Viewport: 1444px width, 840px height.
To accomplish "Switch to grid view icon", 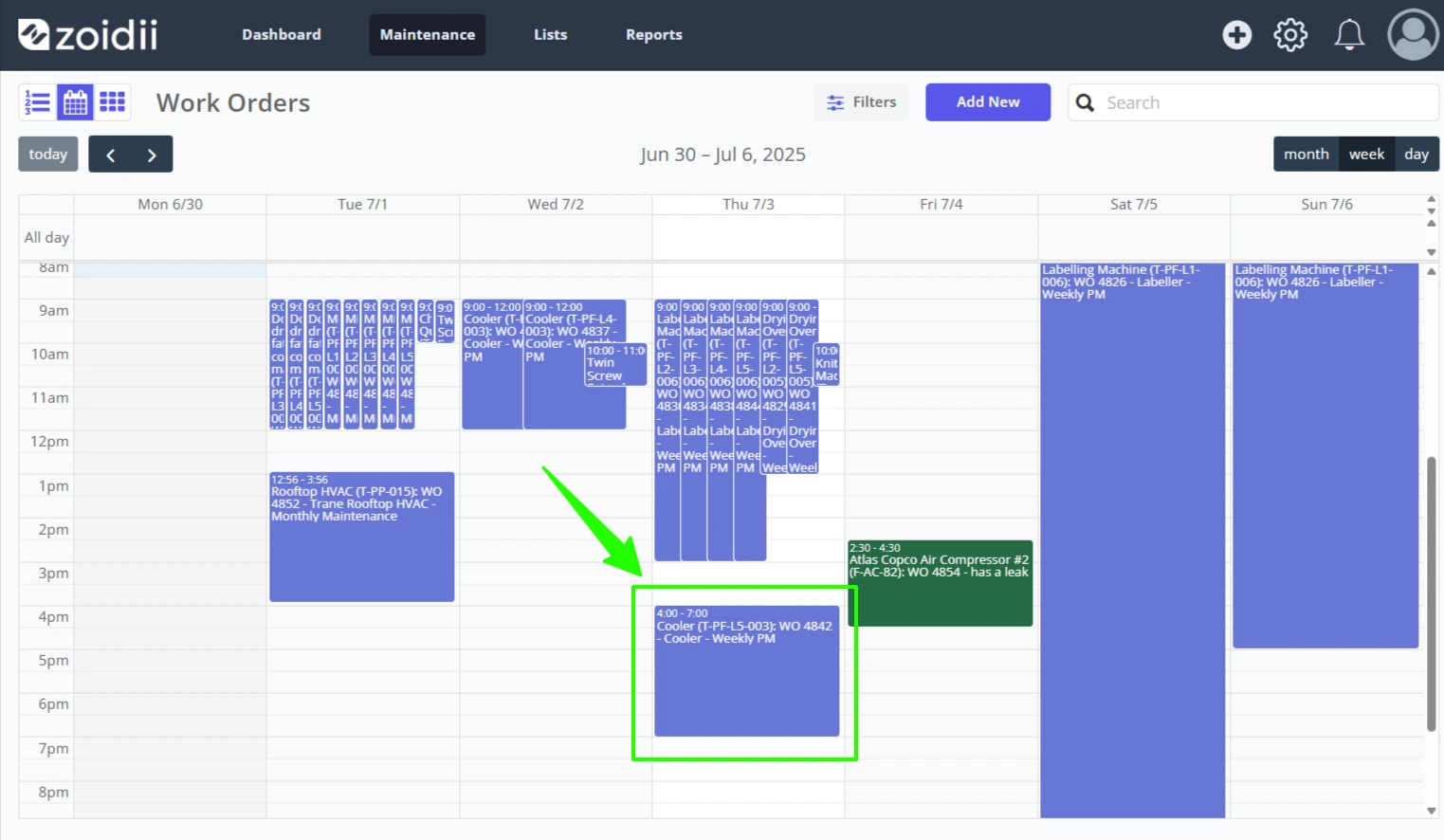I will [112, 102].
